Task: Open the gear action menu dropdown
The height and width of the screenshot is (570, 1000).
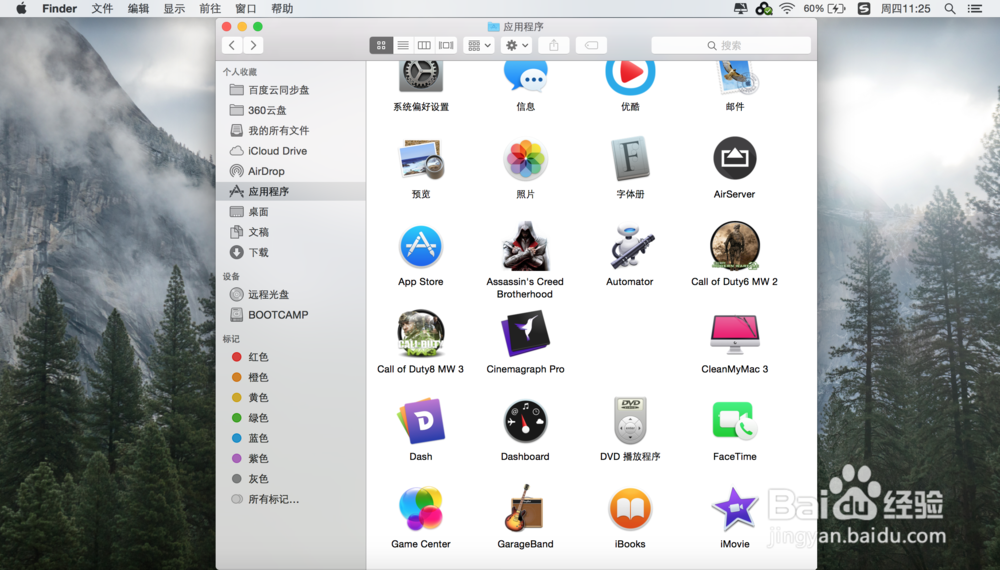Action: coord(517,45)
